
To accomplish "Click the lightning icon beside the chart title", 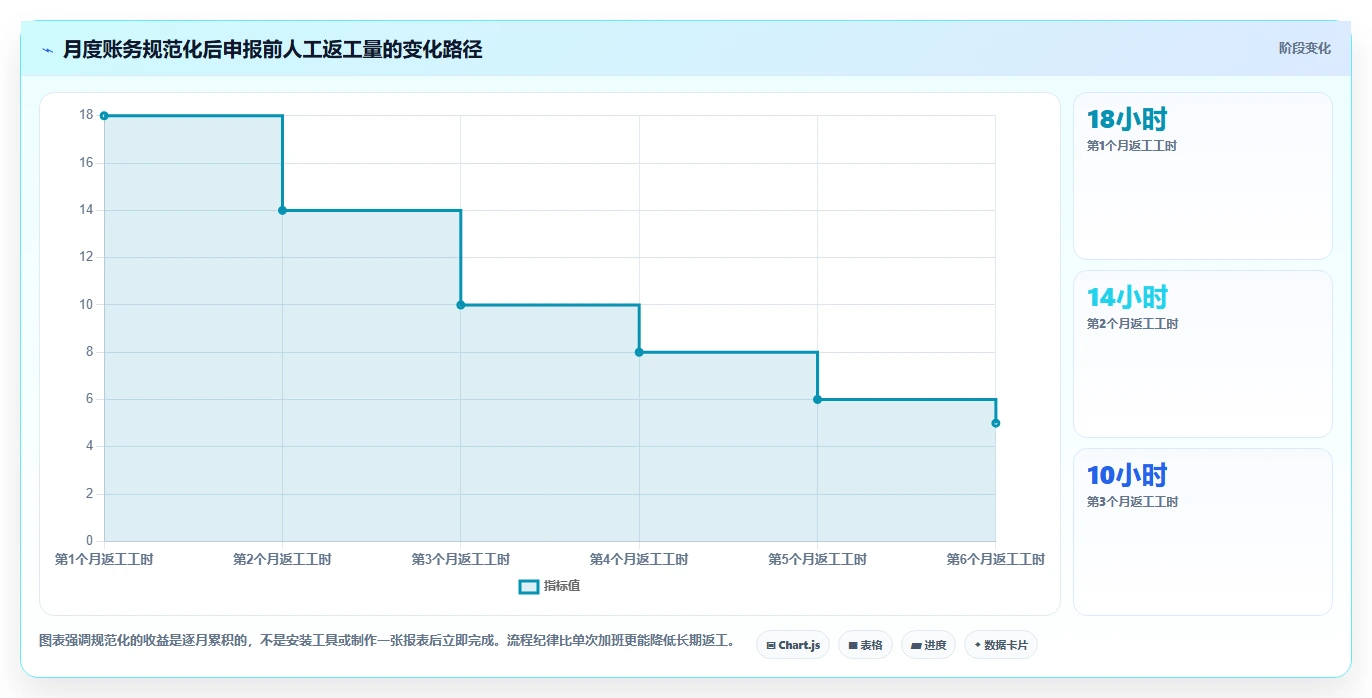I will coord(48,50).
